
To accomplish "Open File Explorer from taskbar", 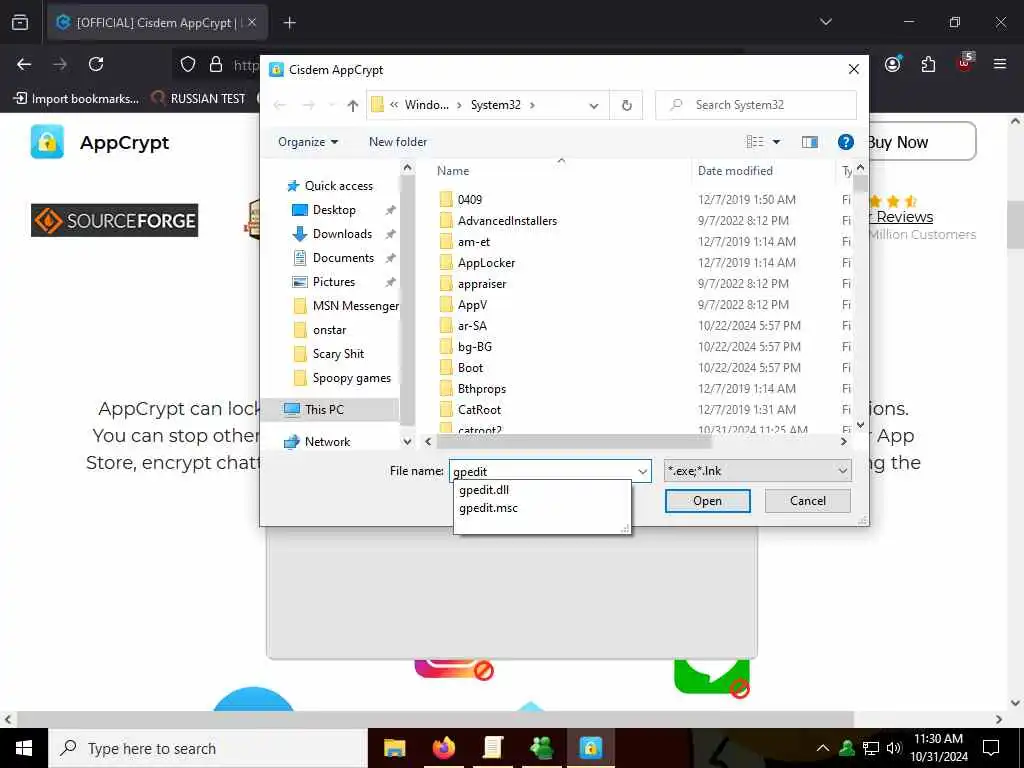I will click(x=394, y=748).
